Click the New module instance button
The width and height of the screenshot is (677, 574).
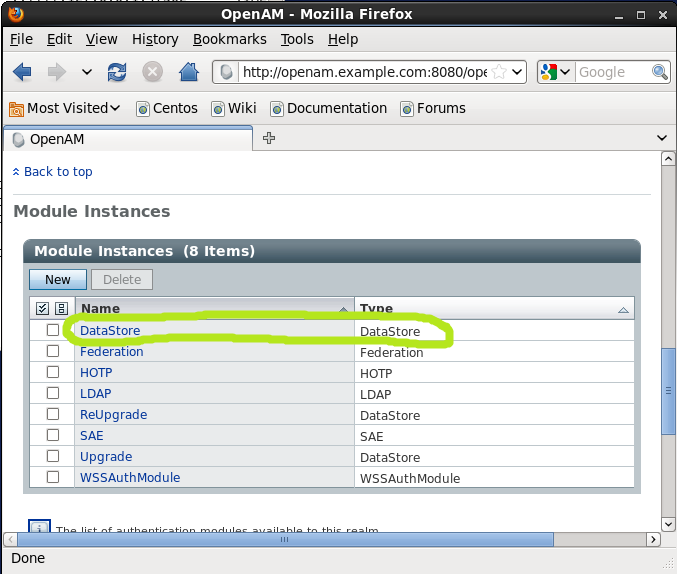click(x=58, y=279)
